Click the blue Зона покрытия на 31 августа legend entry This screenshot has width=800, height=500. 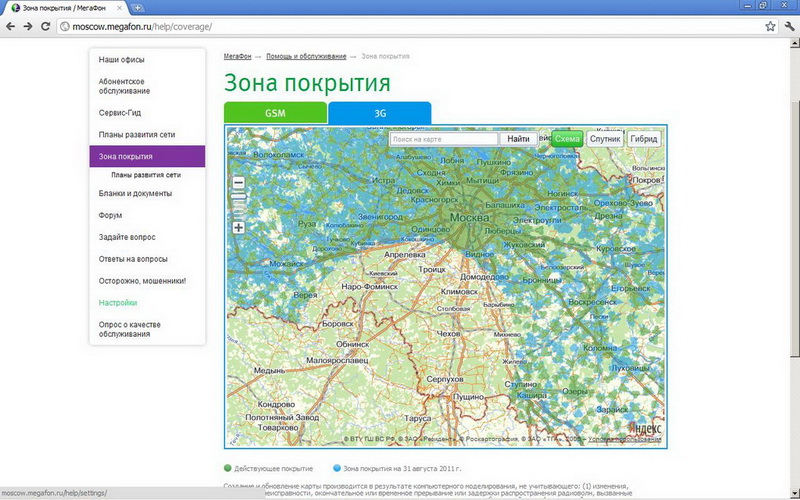coord(397,468)
